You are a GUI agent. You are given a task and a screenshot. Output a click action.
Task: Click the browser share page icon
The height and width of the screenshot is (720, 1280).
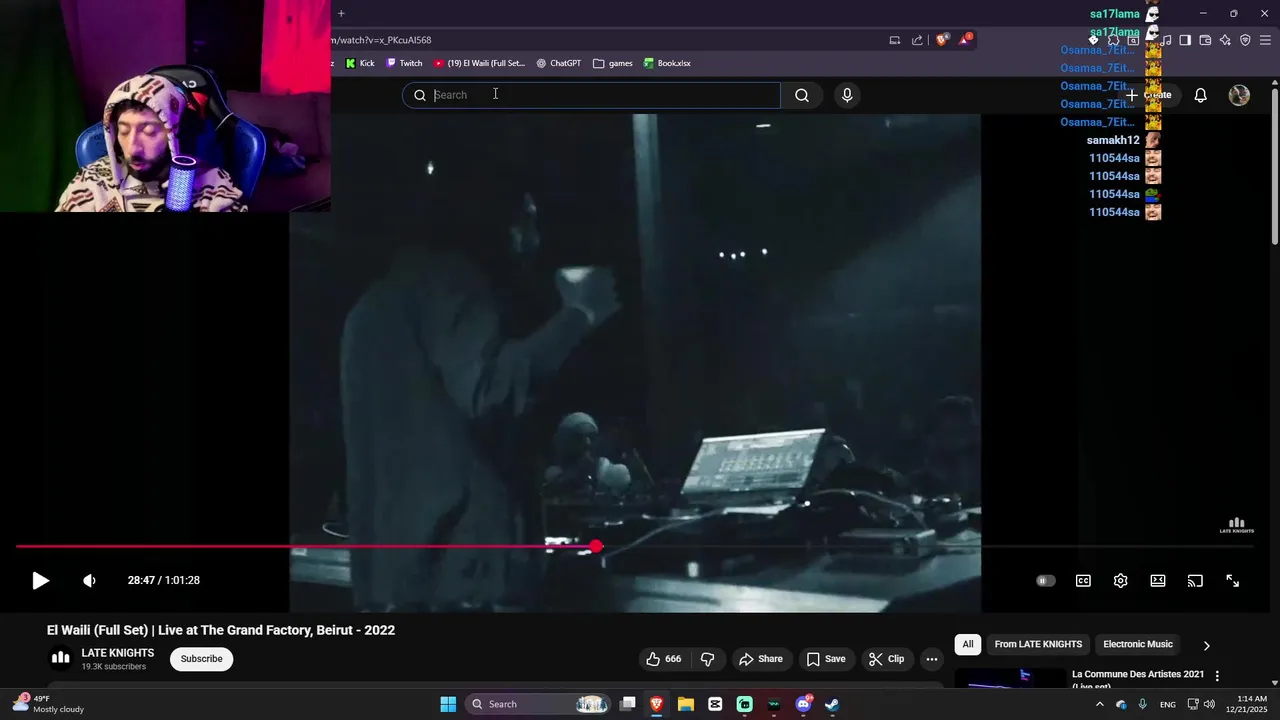coord(917,40)
